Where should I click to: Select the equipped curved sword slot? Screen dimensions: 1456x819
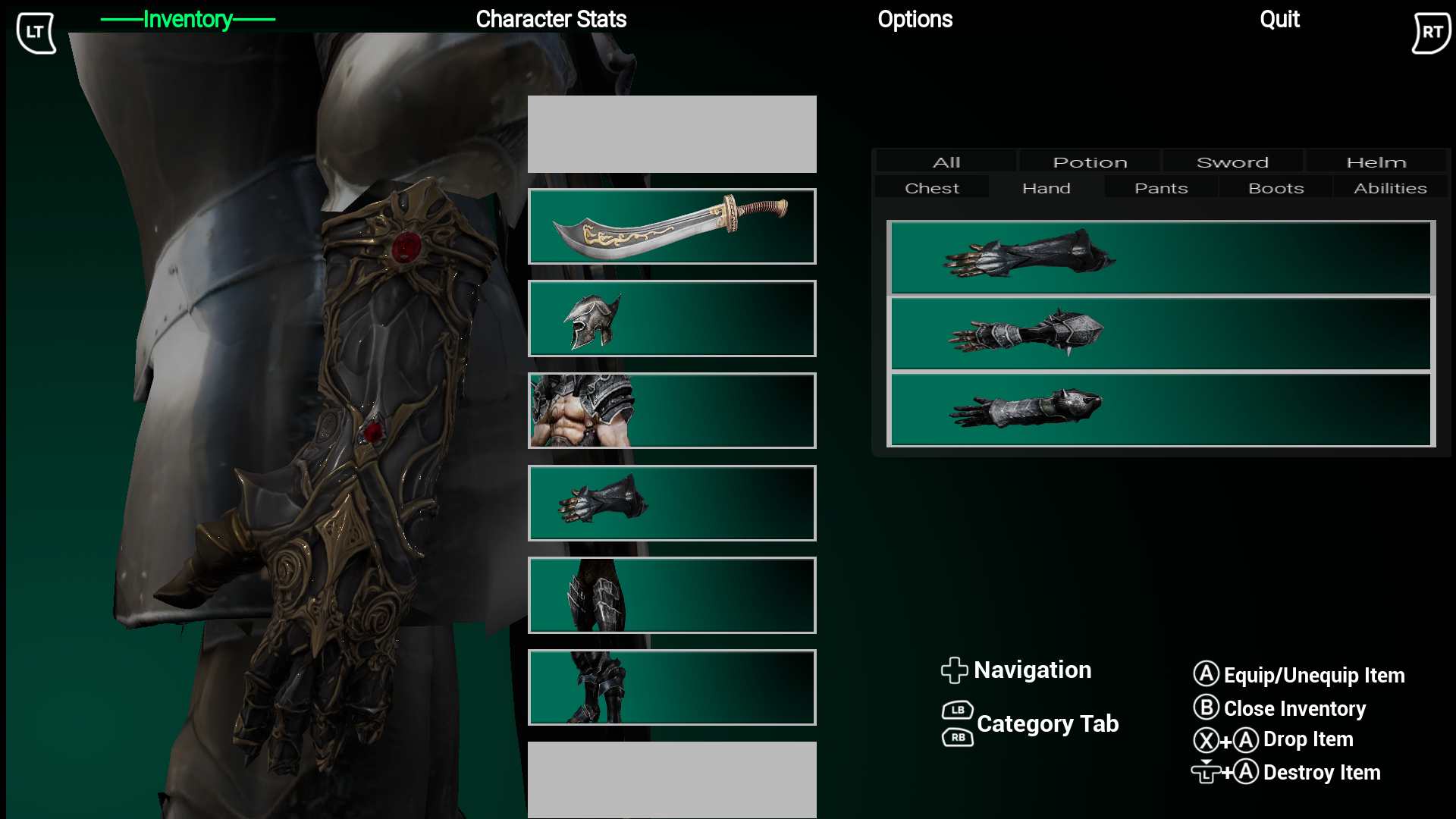point(672,226)
